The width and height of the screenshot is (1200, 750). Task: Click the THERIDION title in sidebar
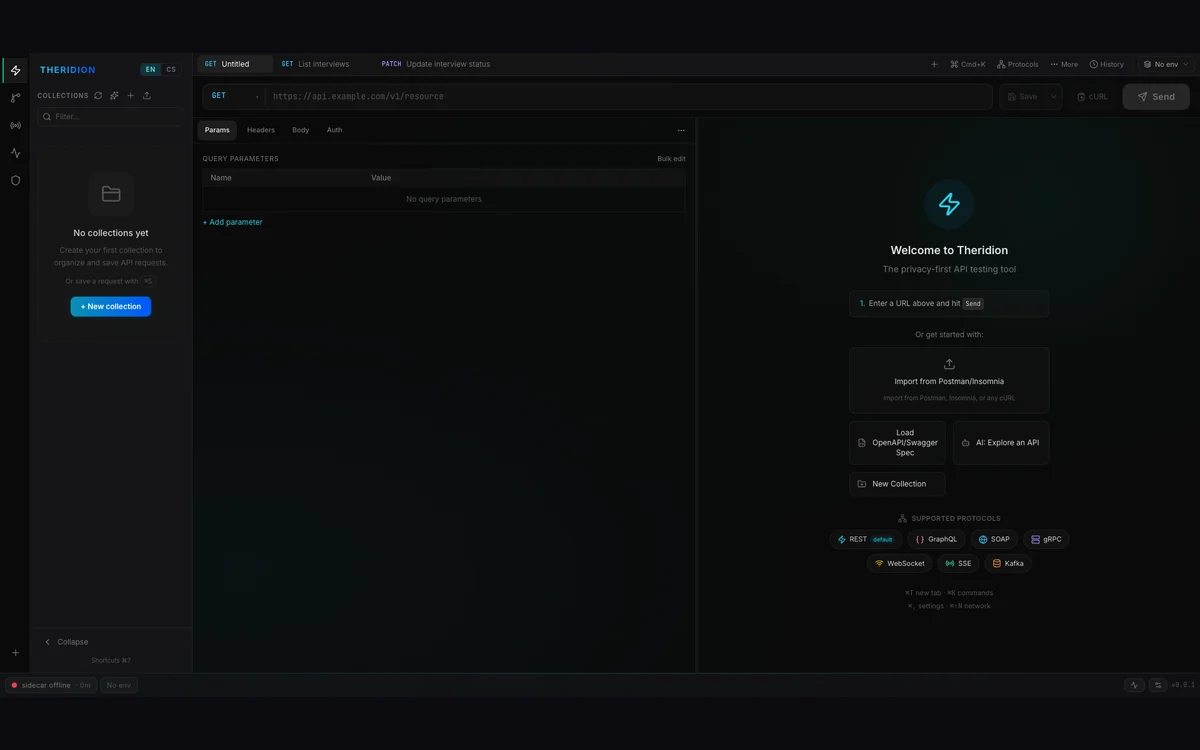tap(68, 70)
